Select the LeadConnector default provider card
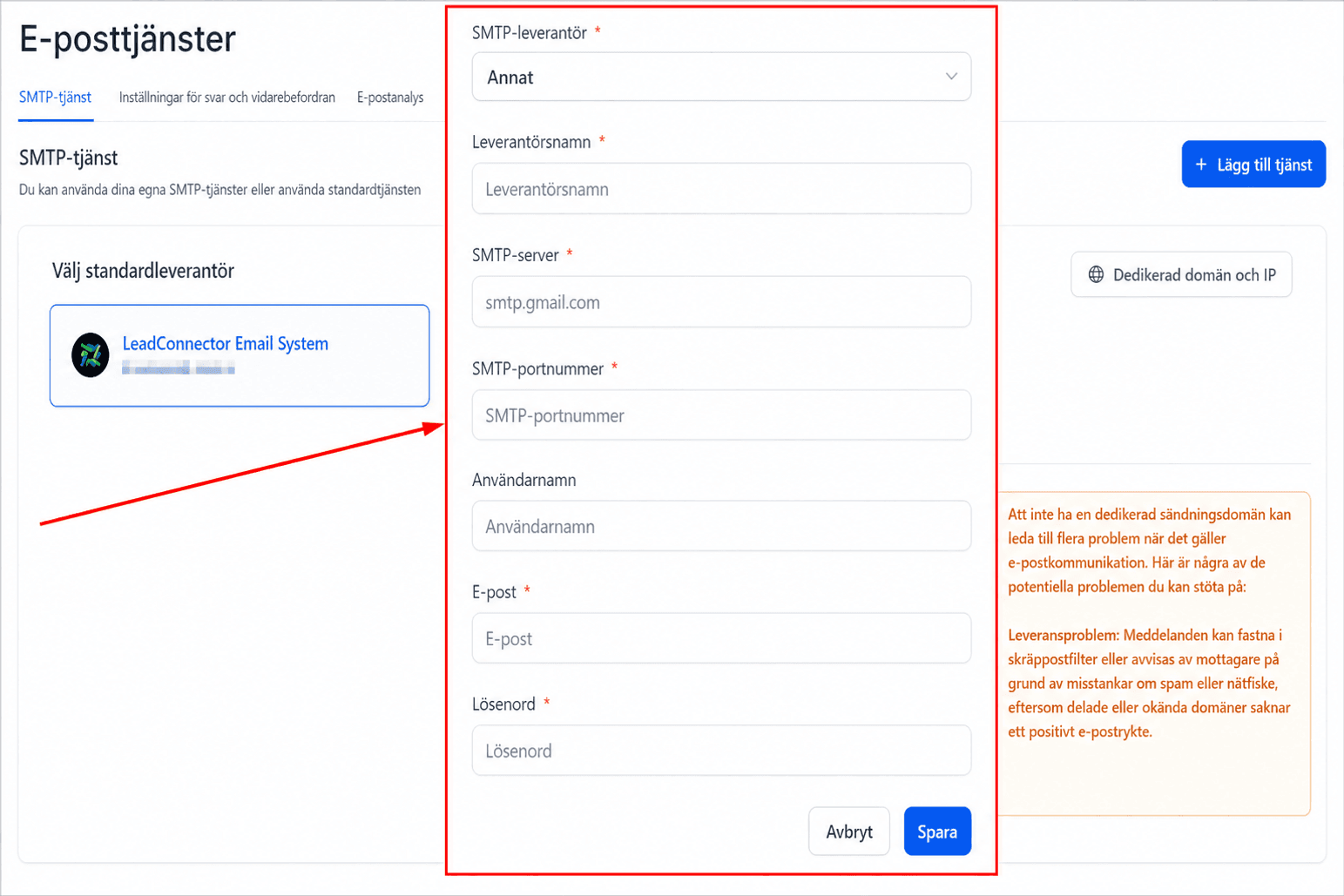Viewport: 1344px width, 896px height. point(240,355)
